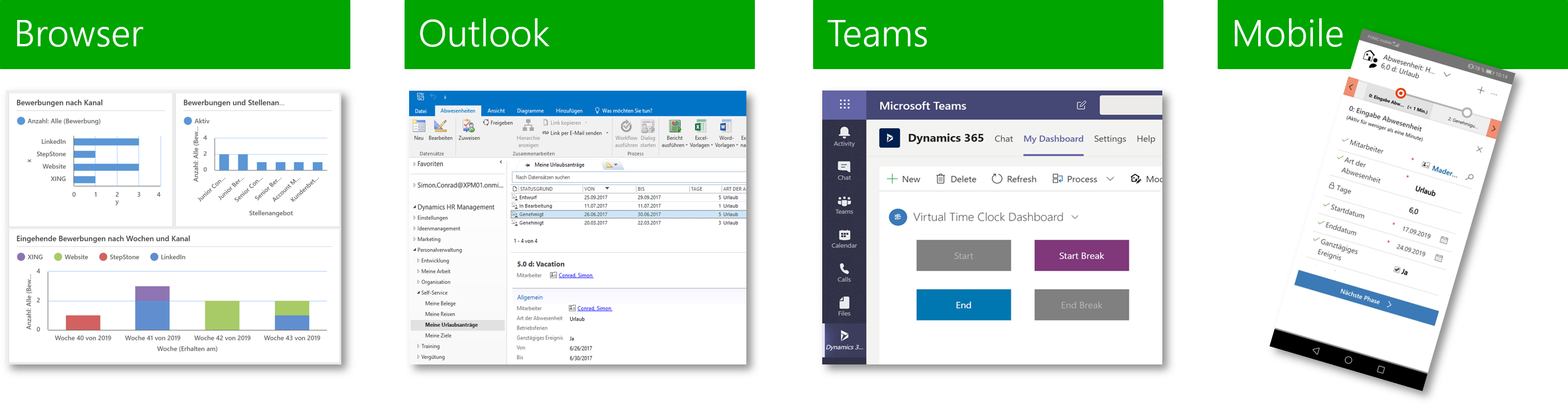Screen dimensions: 1568x405
Task: Click the Start Break button
Action: 1081,256
